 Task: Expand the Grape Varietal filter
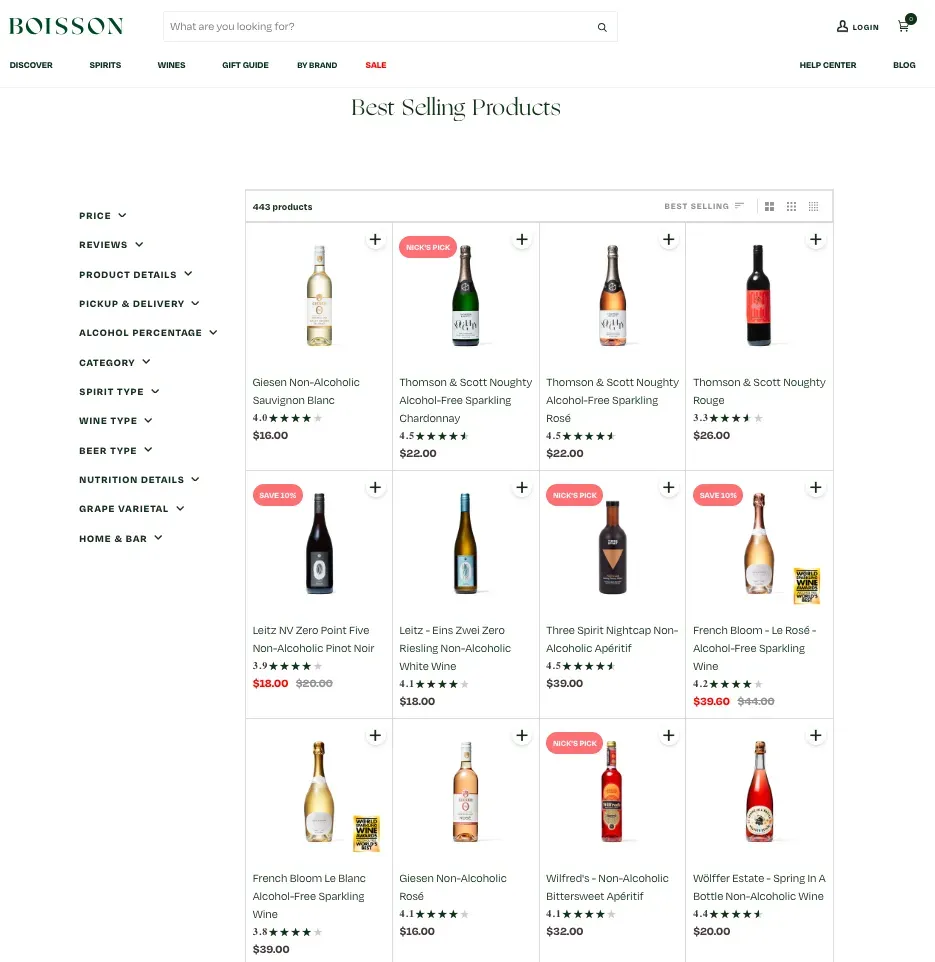pos(131,509)
